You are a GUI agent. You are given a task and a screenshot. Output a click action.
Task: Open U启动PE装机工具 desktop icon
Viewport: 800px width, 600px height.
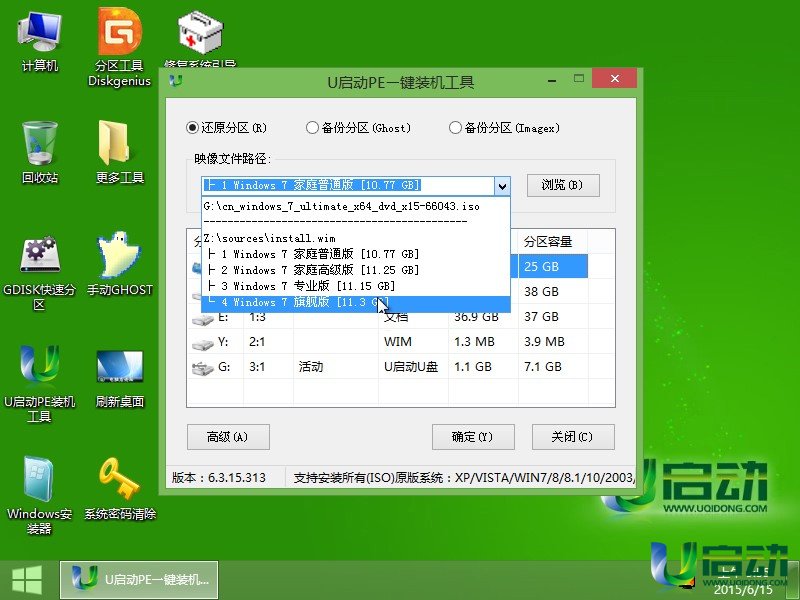40,385
